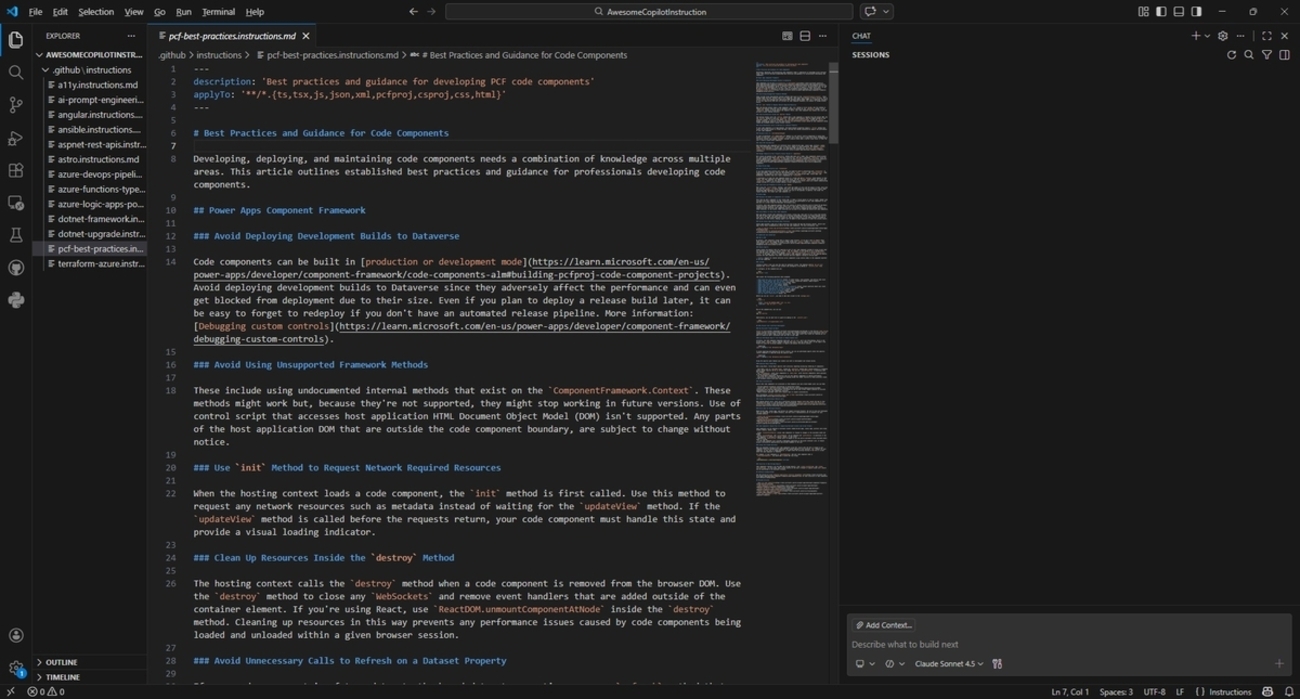Open the Run menu

click(x=183, y=12)
